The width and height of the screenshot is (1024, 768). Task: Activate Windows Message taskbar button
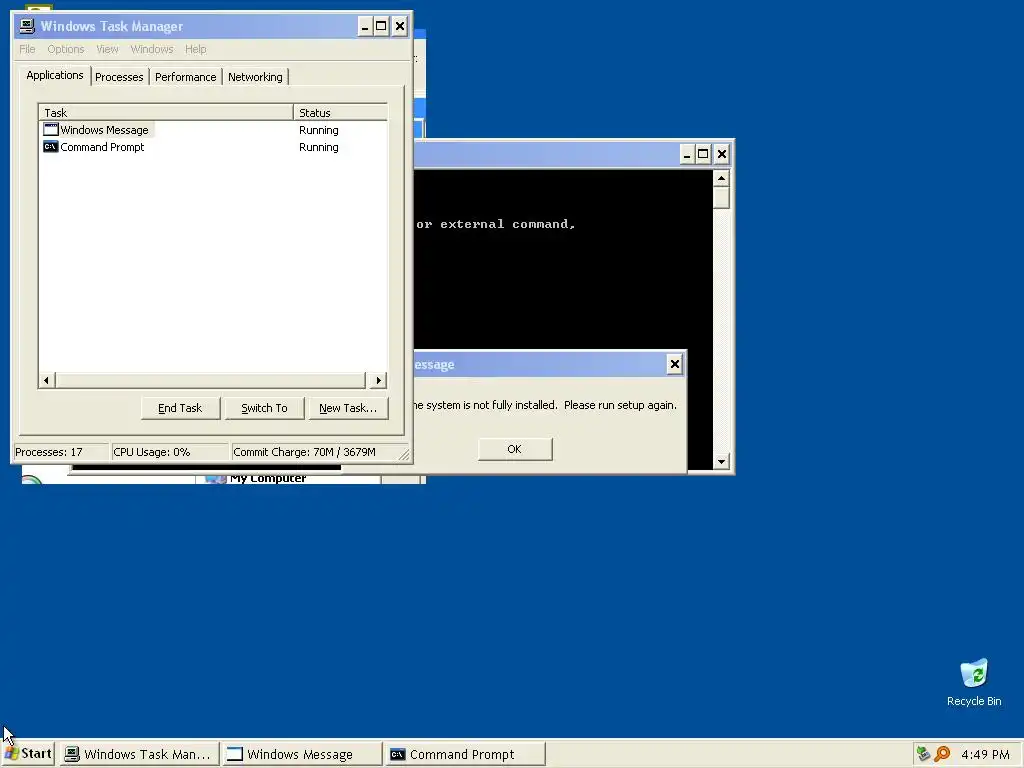click(300, 754)
